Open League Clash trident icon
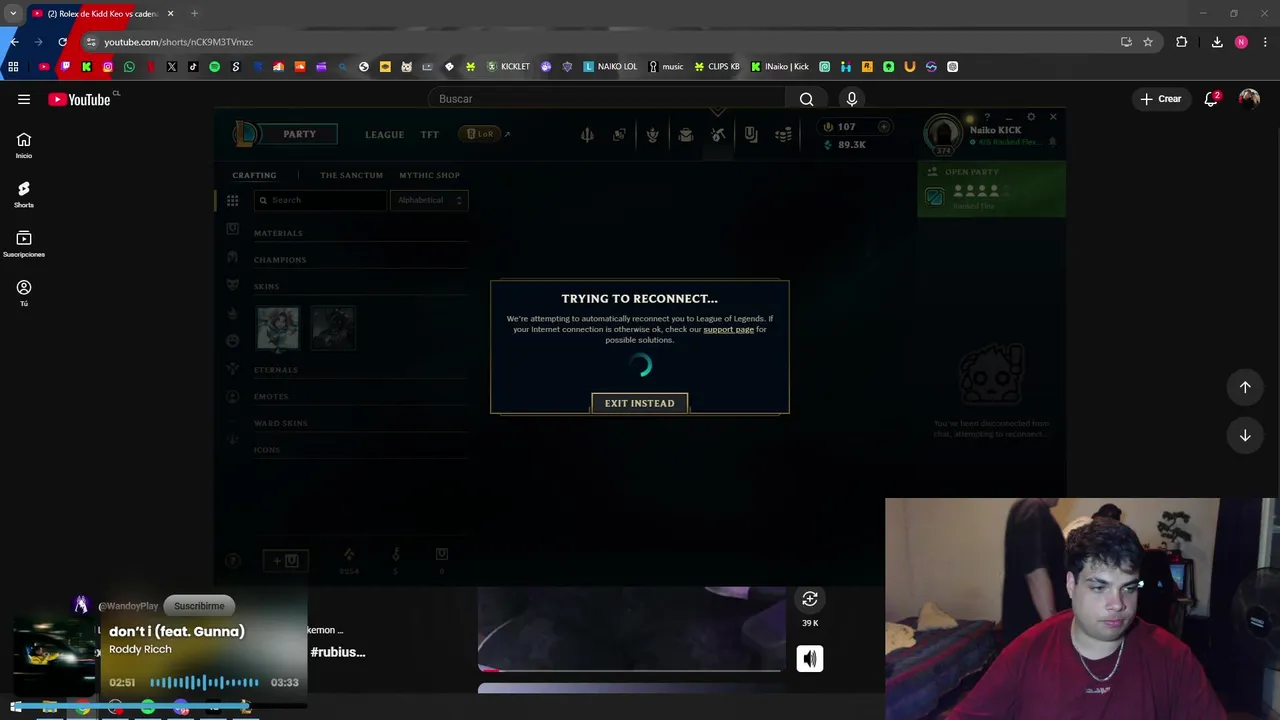The width and height of the screenshot is (1280, 720). pos(587,135)
